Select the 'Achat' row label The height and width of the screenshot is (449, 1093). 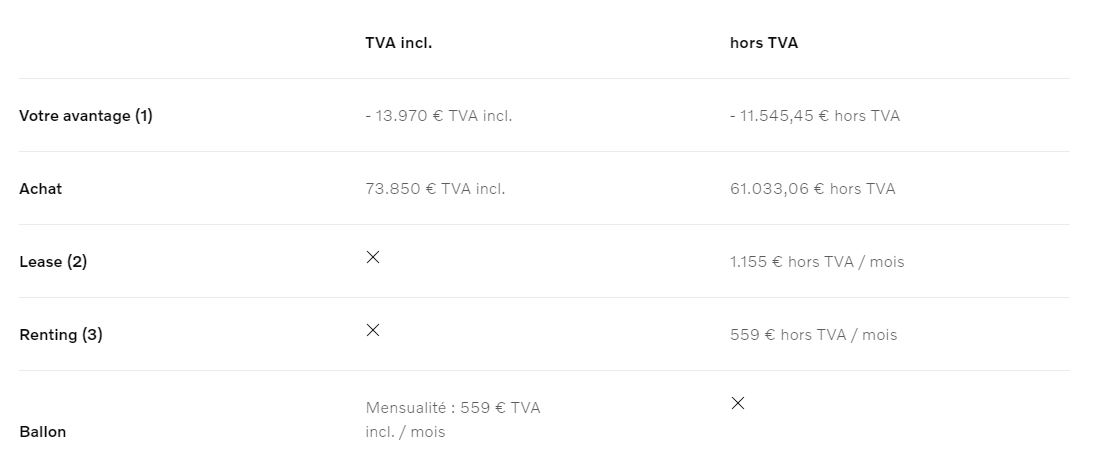[40, 189]
